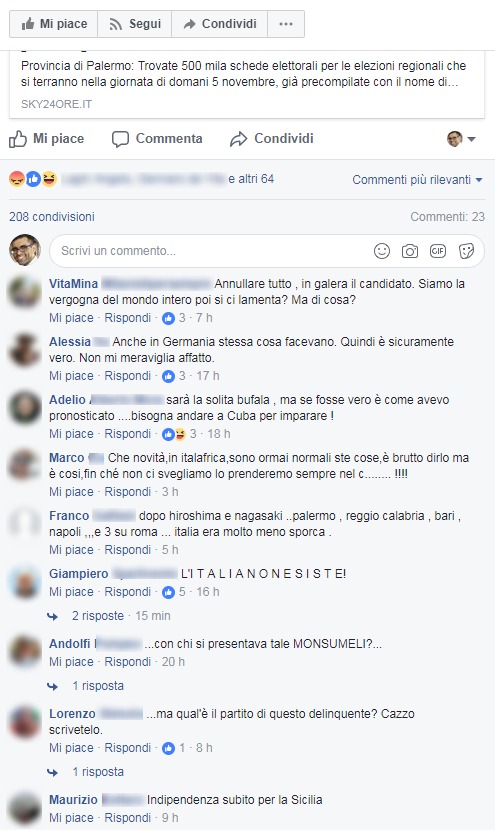Image resolution: width=495 pixels, height=830 pixels.
Task: Expand the 2 risposte under Giampiero's comment
Action: [x=98, y=616]
